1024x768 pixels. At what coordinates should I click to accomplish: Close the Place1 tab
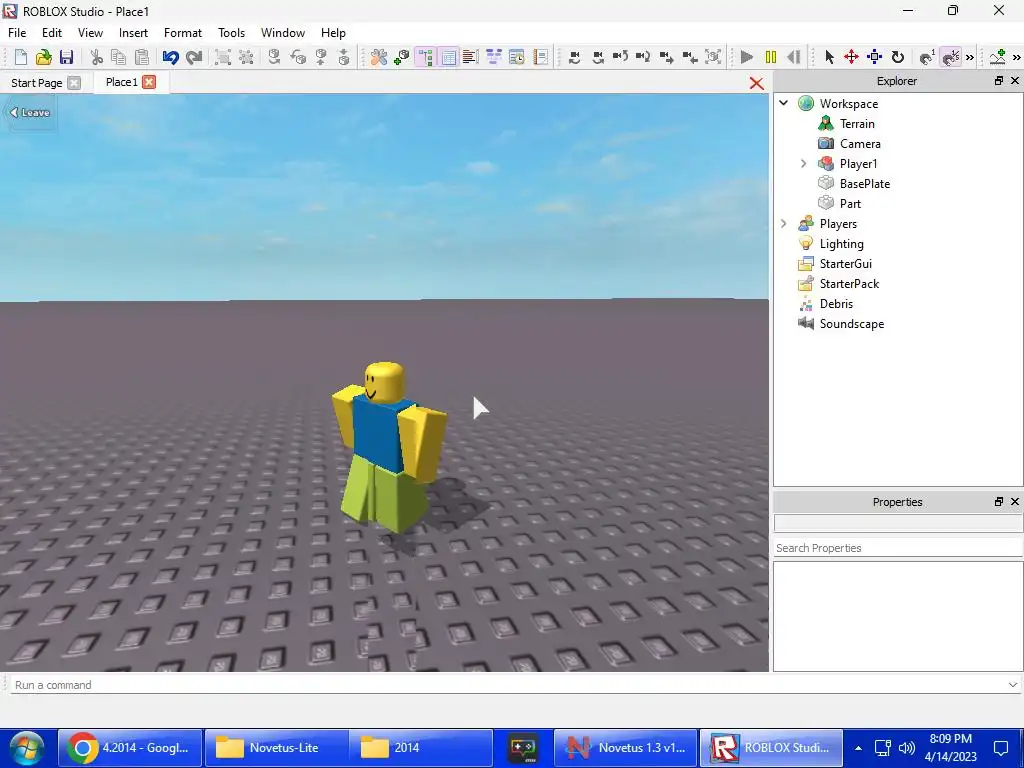pos(150,82)
